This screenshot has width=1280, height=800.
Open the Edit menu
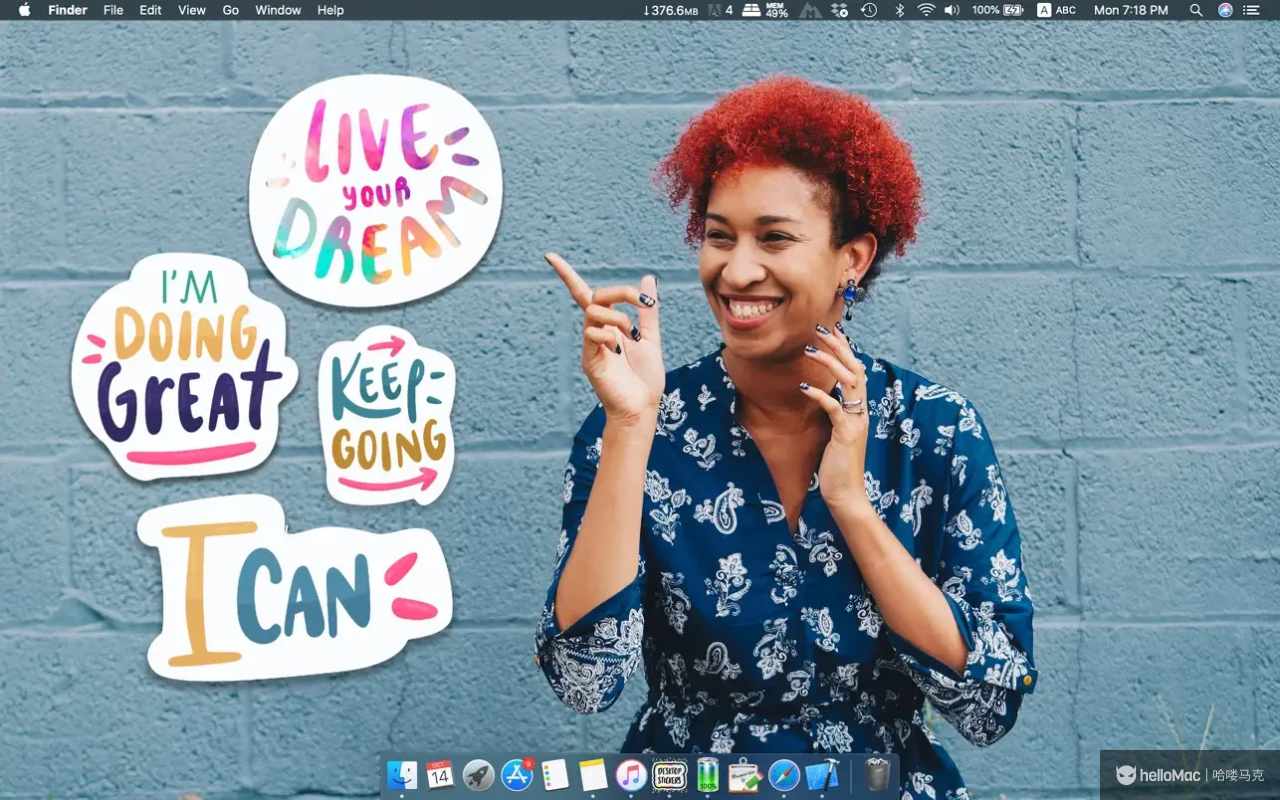(150, 10)
